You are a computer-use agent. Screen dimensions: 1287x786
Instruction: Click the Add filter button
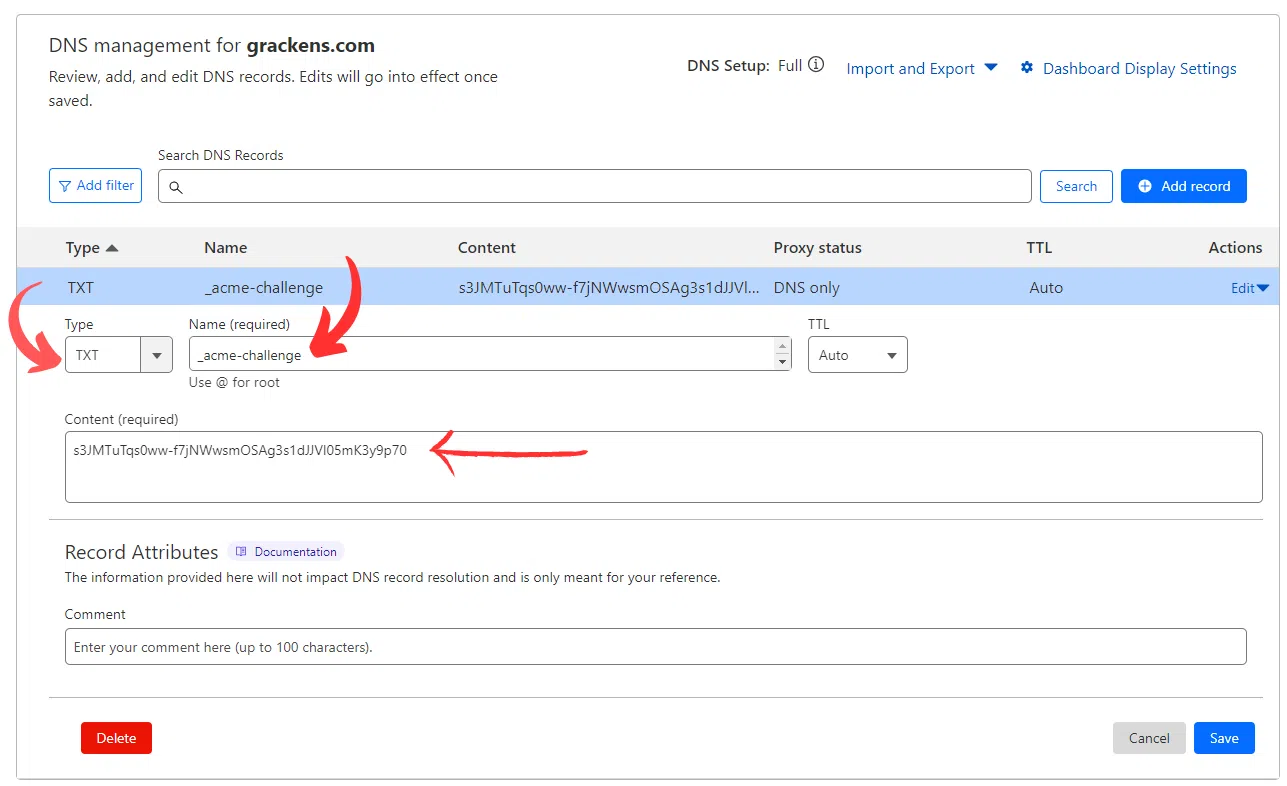[95, 186]
